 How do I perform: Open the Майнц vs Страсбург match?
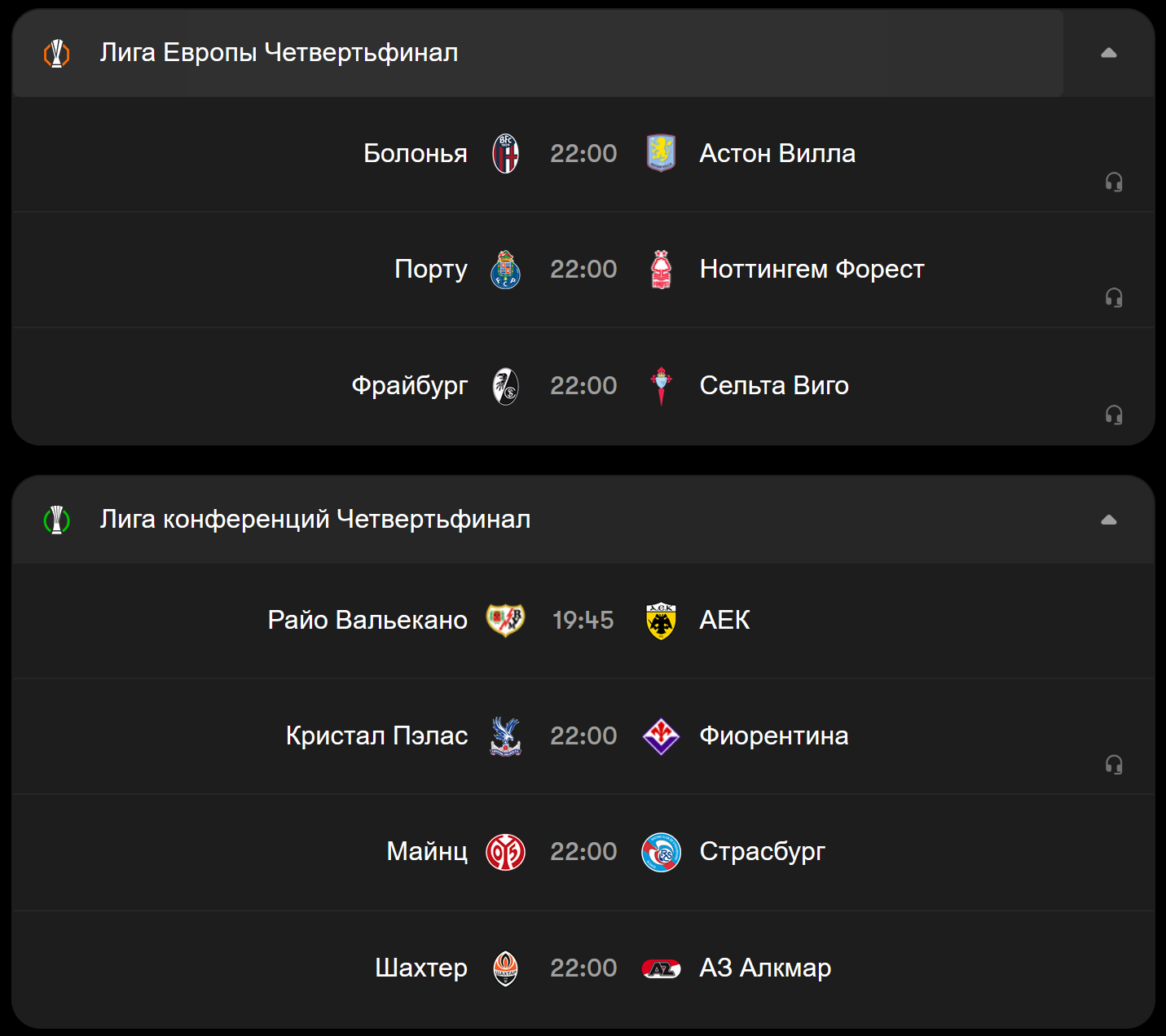coord(583,853)
